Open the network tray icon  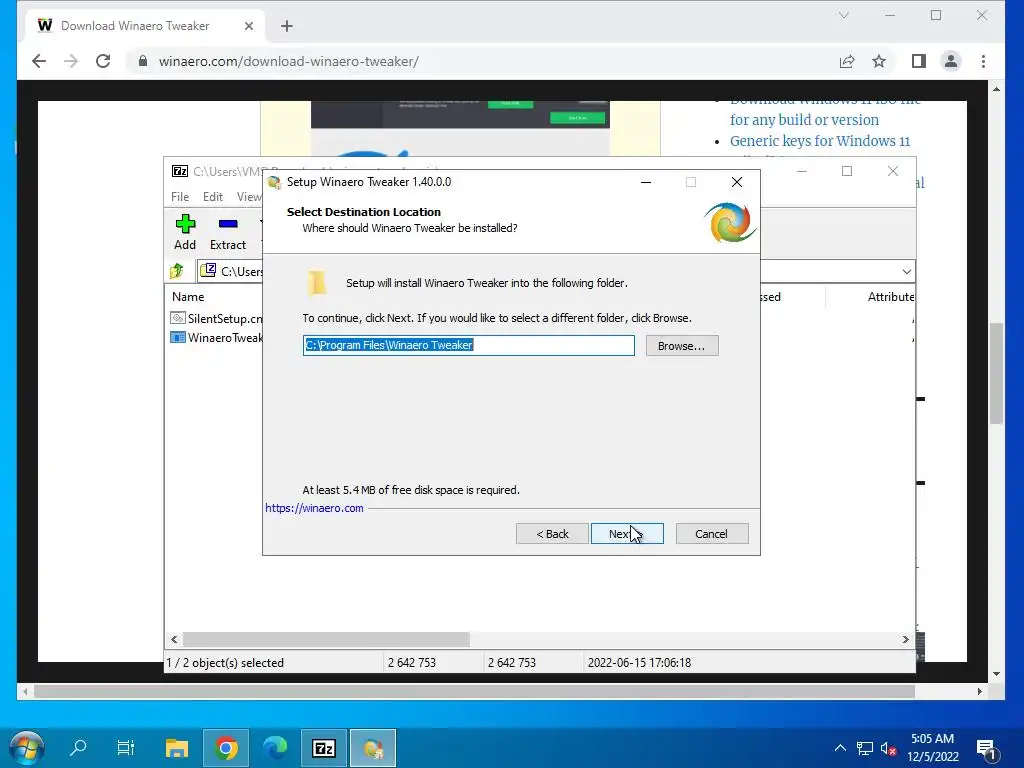point(865,748)
